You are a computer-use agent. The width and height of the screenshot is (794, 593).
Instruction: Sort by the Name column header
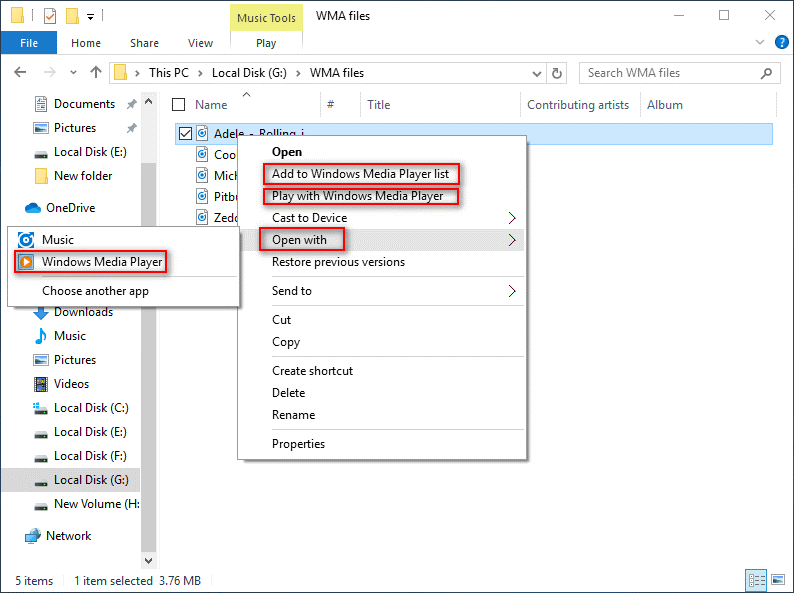(211, 105)
